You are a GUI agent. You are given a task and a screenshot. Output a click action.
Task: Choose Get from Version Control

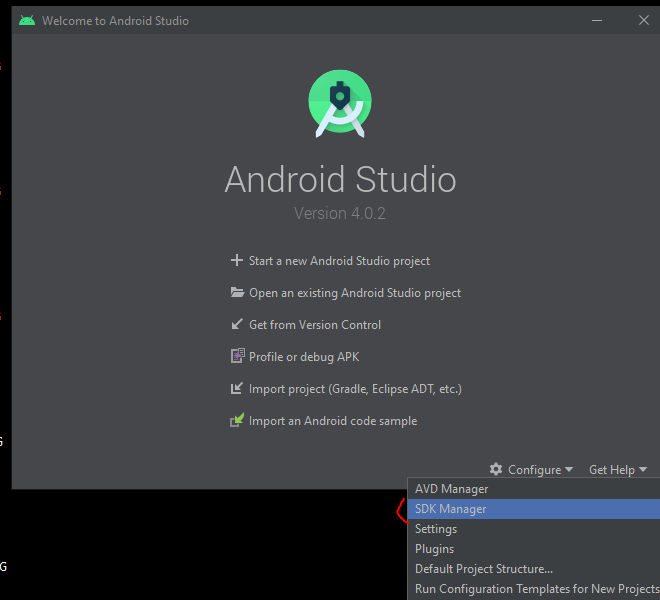pyautogui.click(x=315, y=325)
